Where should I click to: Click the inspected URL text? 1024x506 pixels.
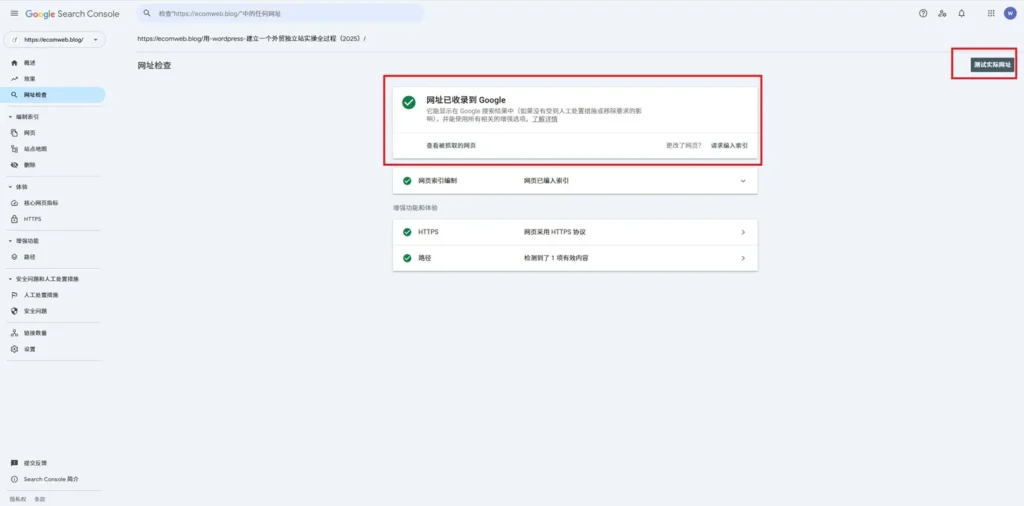tap(251, 39)
